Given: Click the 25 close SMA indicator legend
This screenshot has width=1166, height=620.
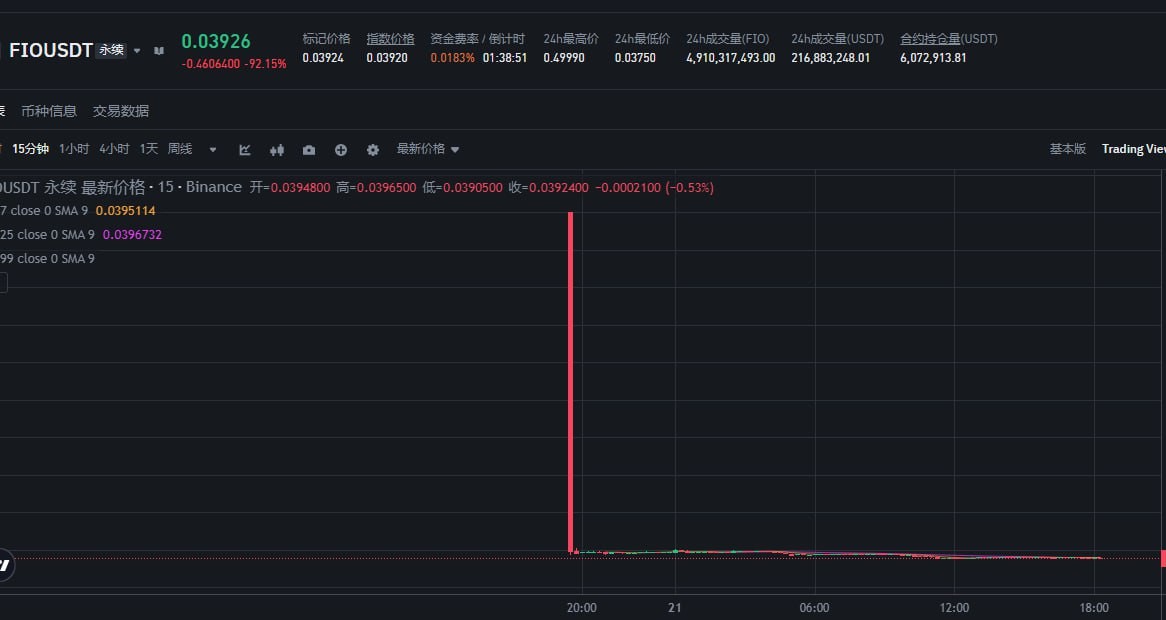Looking at the screenshot, I should pyautogui.click(x=50, y=235).
